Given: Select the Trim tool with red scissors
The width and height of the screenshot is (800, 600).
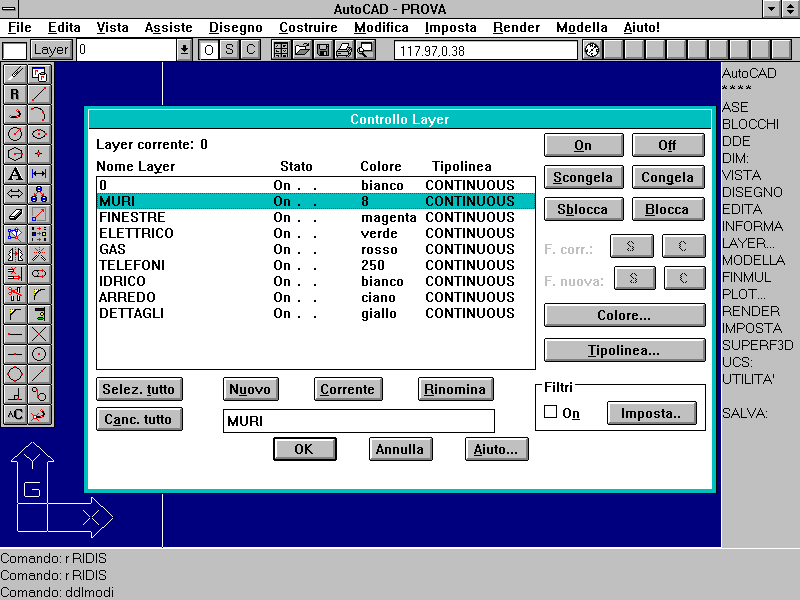Looking at the screenshot, I should coord(15,294).
